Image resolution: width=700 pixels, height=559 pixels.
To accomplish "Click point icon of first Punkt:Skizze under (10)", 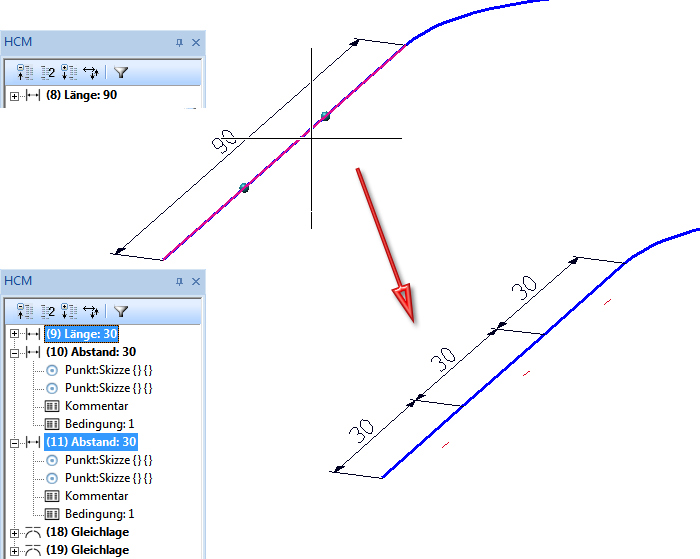I will click(x=52, y=370).
